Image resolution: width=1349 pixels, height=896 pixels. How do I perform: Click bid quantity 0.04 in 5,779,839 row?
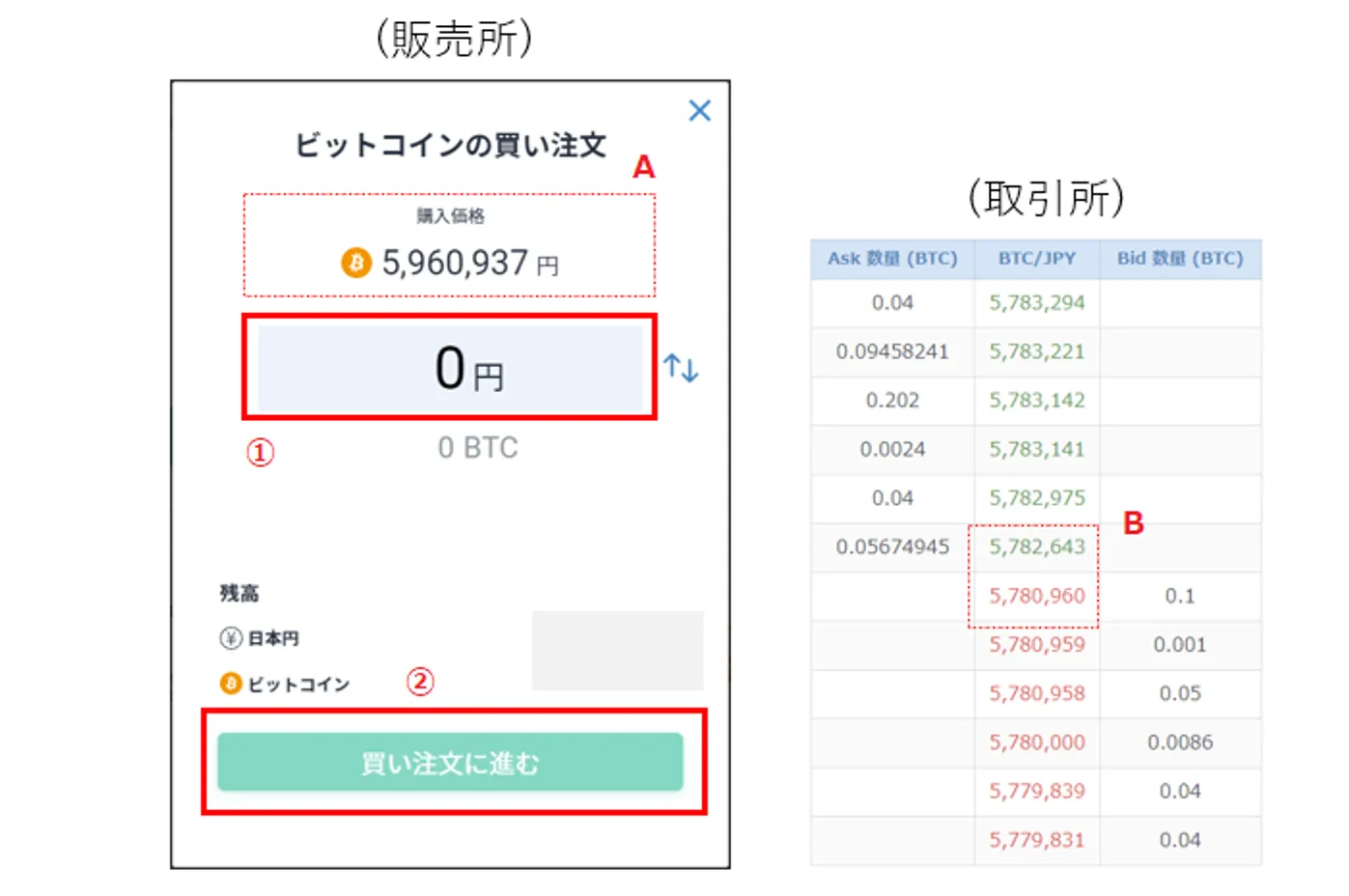(x=1180, y=791)
